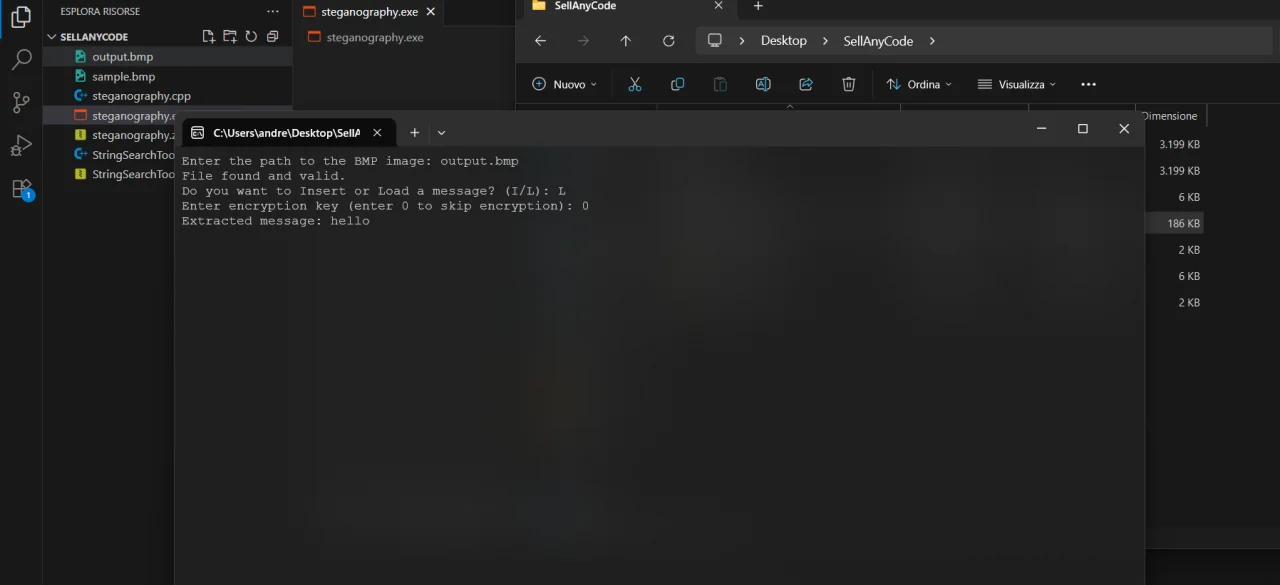
Task: Copy the selected item in File Explorer
Action: pos(677,84)
